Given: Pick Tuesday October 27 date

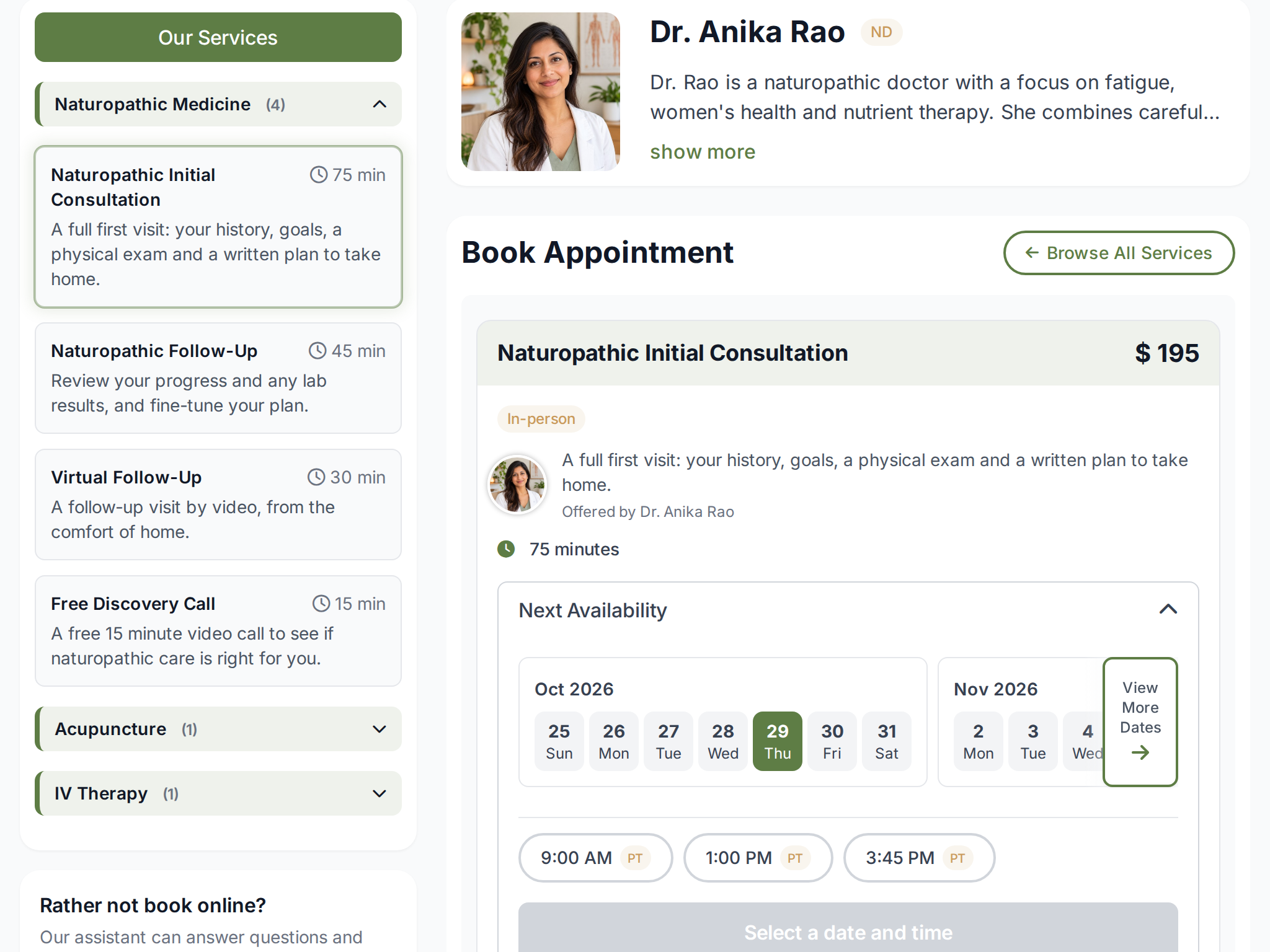Looking at the screenshot, I should click(x=668, y=741).
